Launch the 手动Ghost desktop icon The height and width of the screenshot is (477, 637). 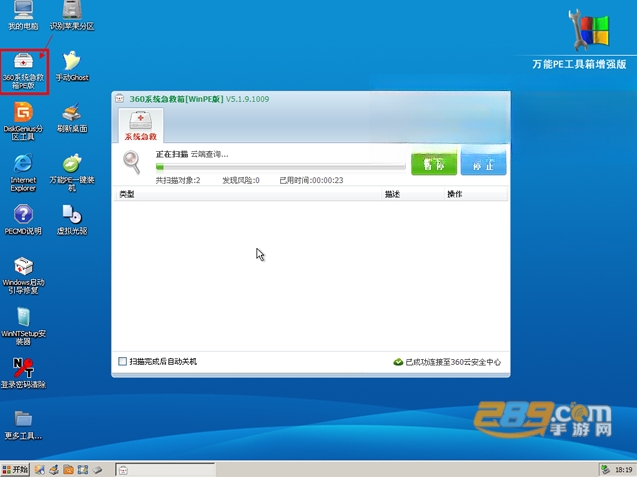pos(72,66)
